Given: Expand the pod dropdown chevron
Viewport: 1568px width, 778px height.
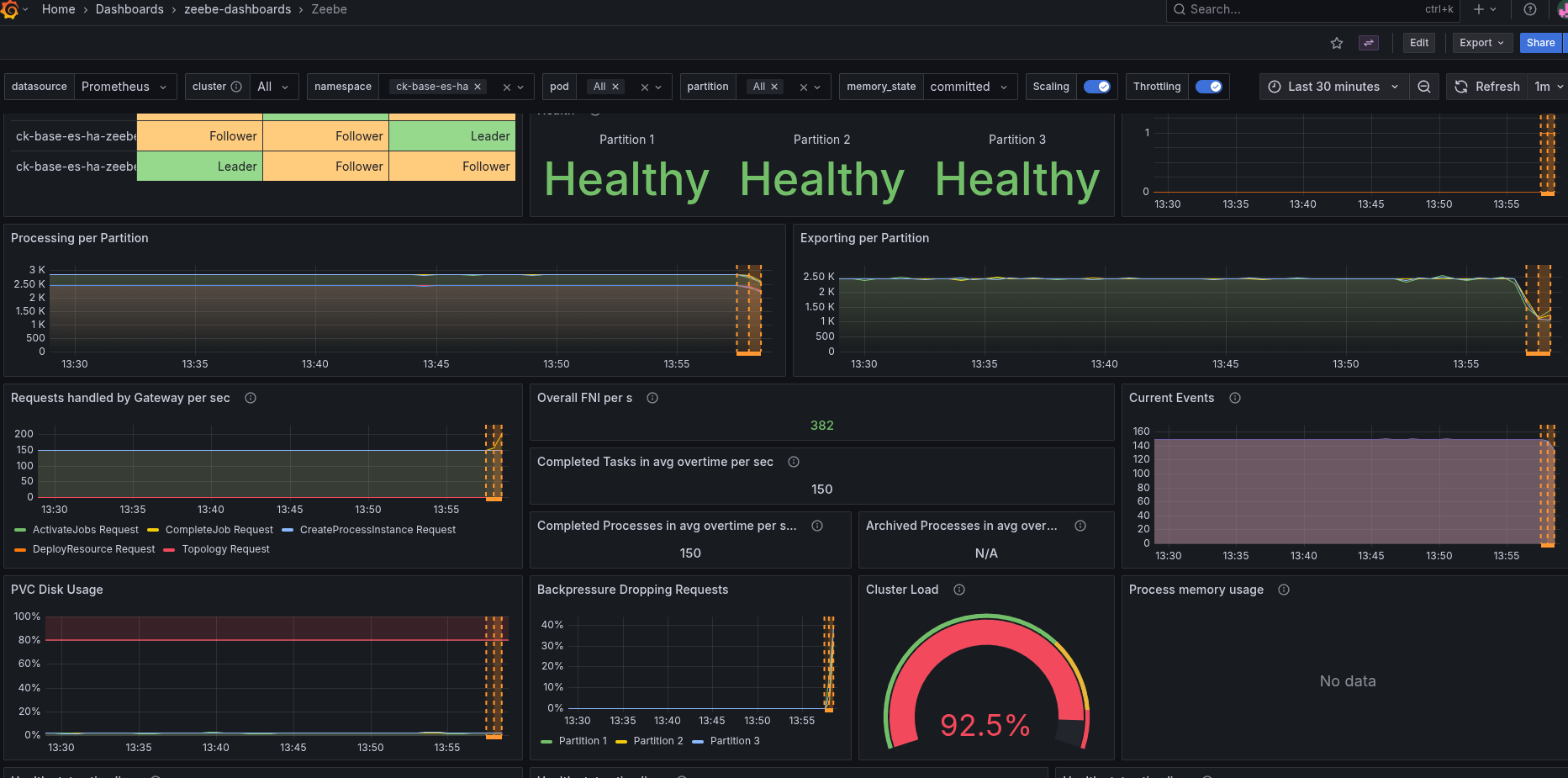Looking at the screenshot, I should click(x=658, y=87).
